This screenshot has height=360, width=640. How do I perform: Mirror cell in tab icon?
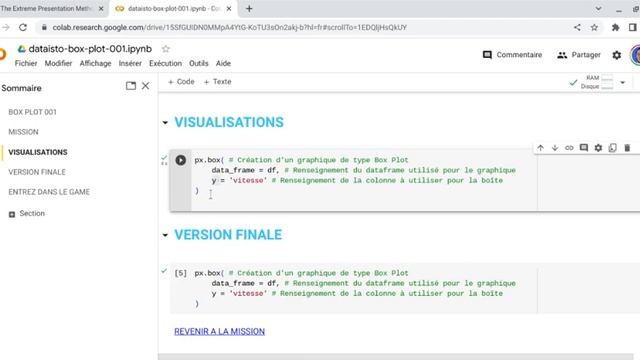point(612,148)
